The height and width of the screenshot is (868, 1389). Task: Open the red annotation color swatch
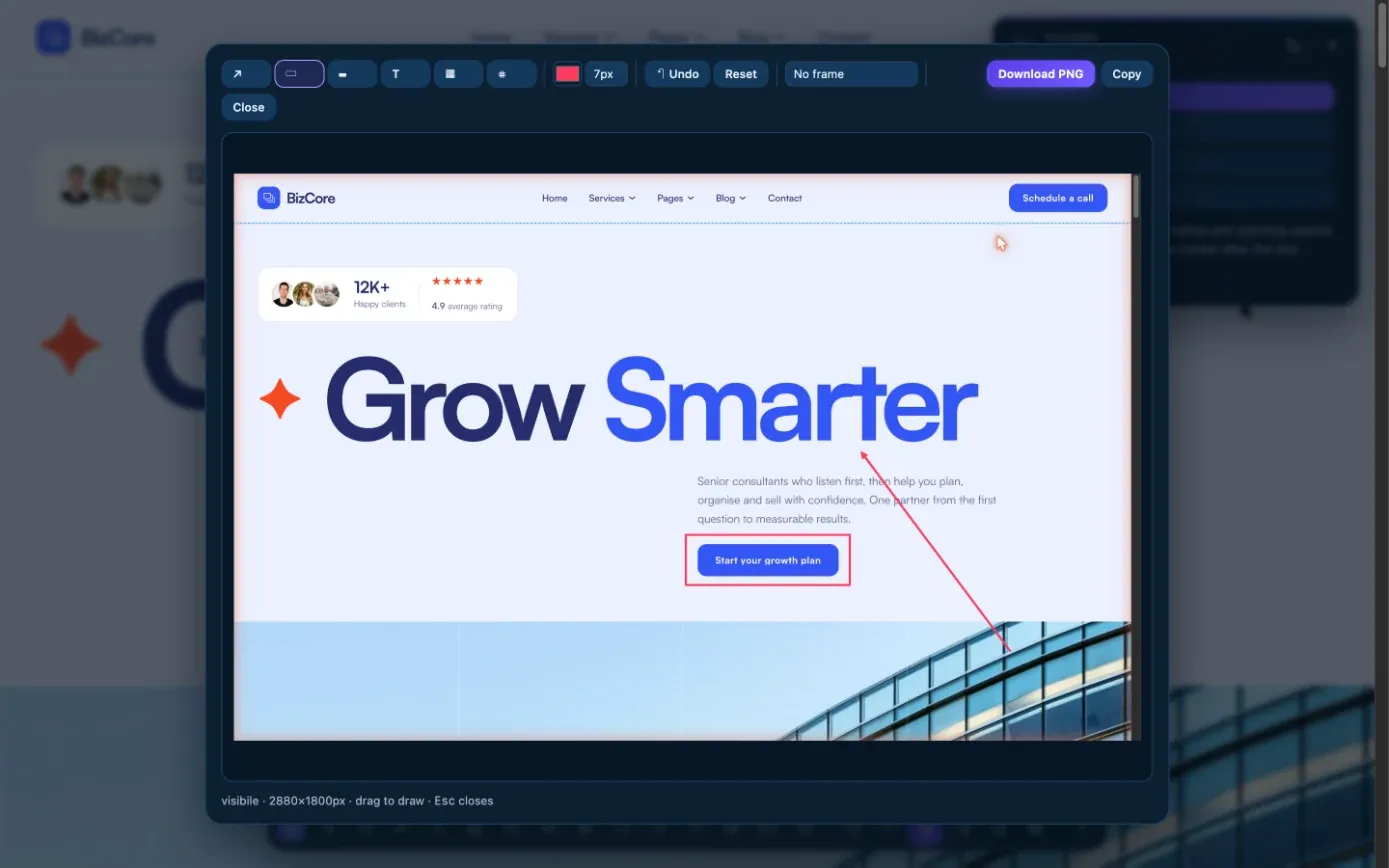tap(568, 74)
